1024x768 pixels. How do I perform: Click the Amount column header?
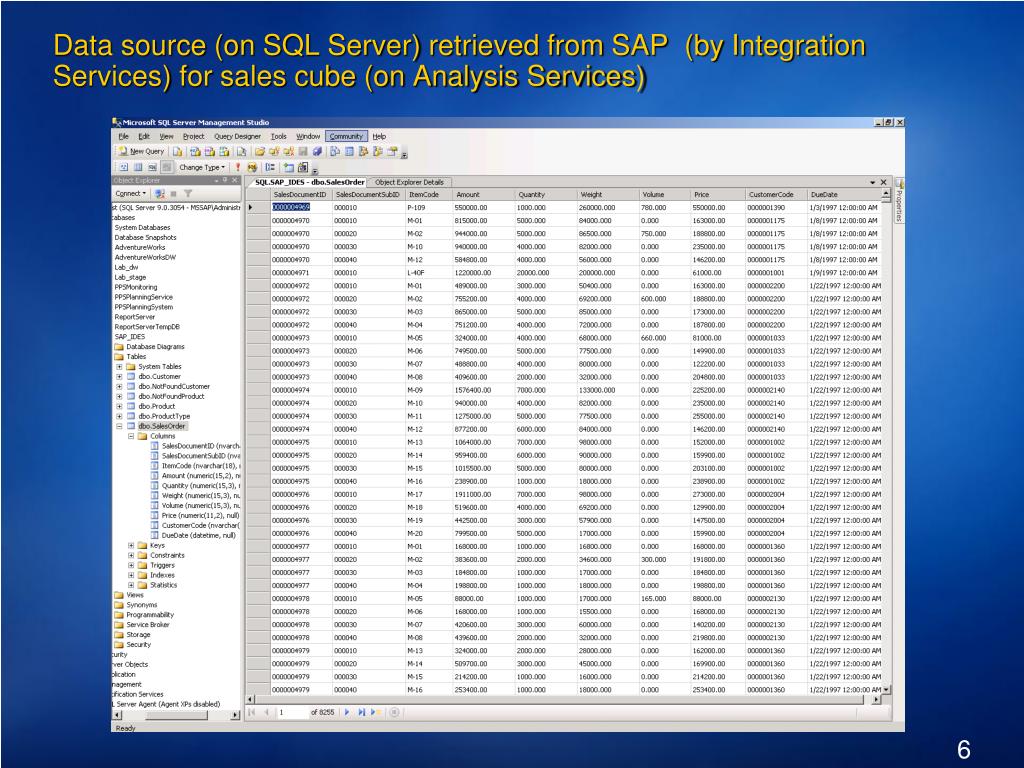click(483, 195)
